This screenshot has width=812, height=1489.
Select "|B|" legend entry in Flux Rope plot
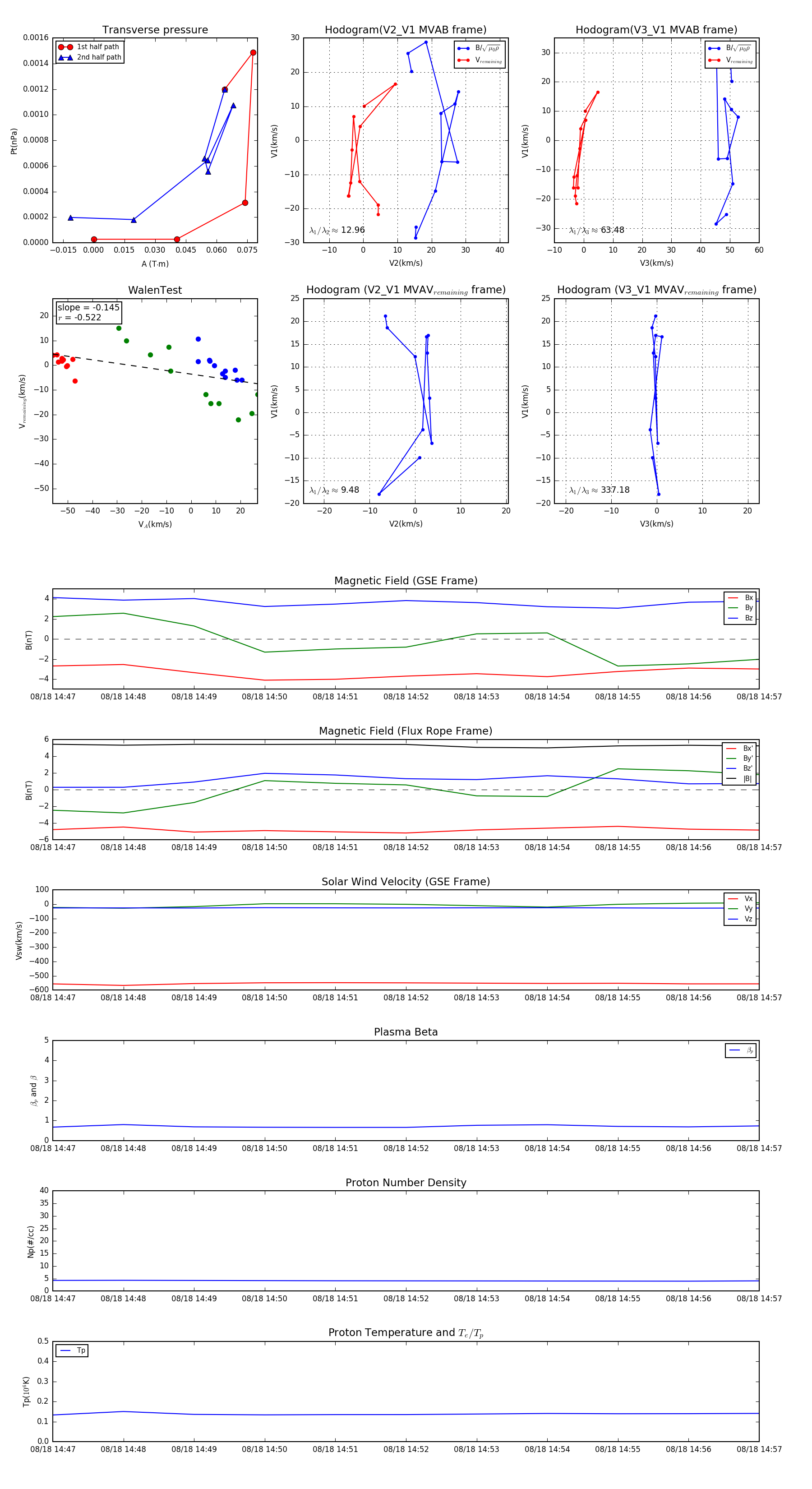740,779
